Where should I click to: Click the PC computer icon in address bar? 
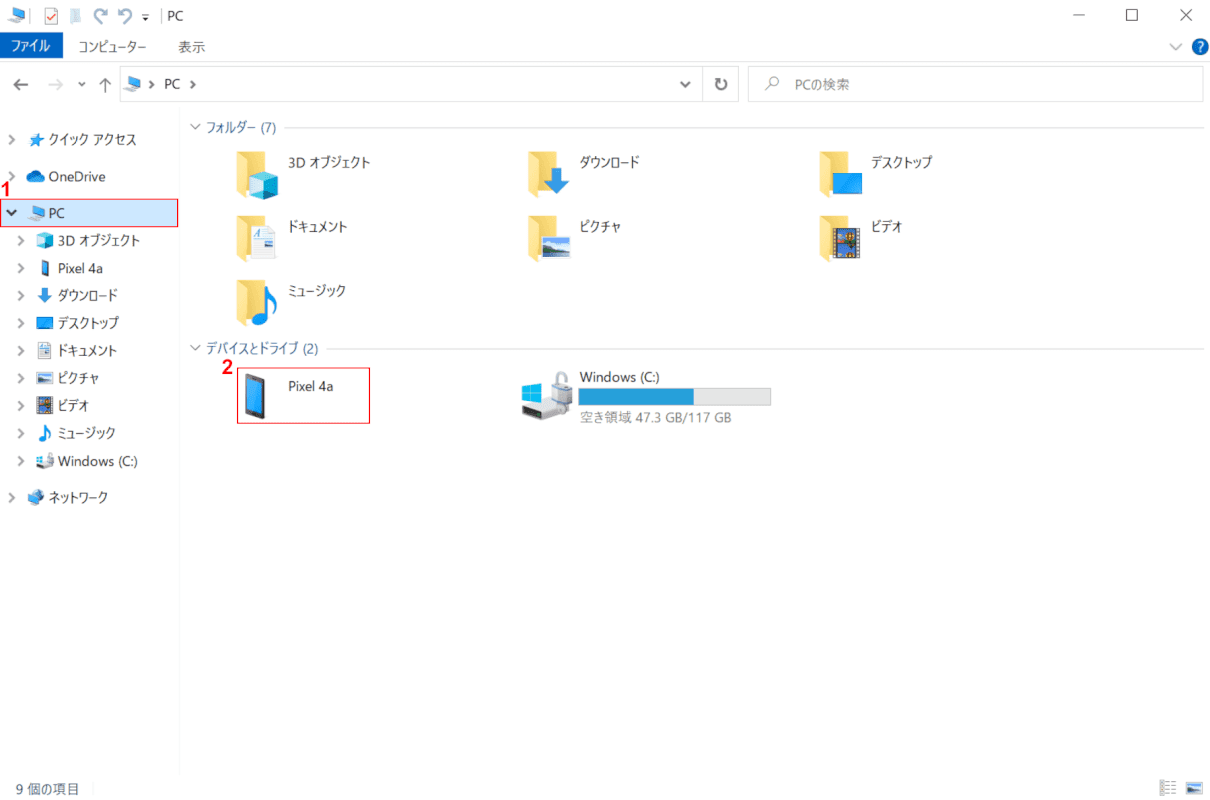[133, 85]
